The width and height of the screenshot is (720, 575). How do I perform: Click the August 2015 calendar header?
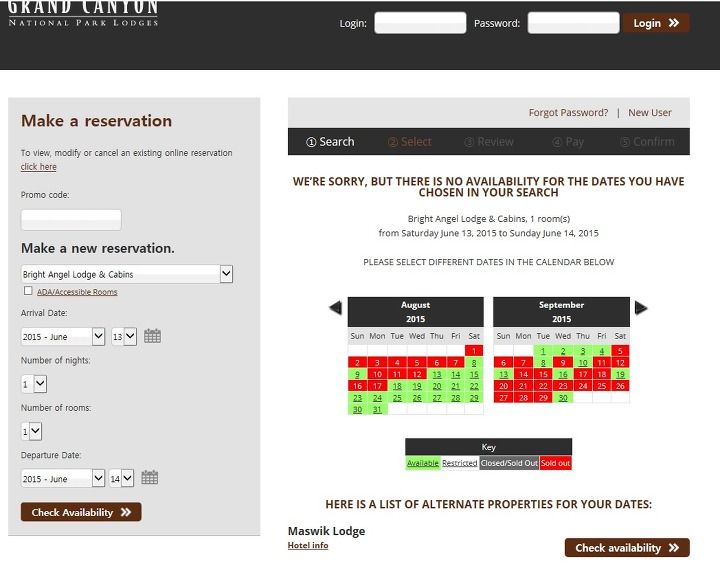pyautogui.click(x=416, y=312)
